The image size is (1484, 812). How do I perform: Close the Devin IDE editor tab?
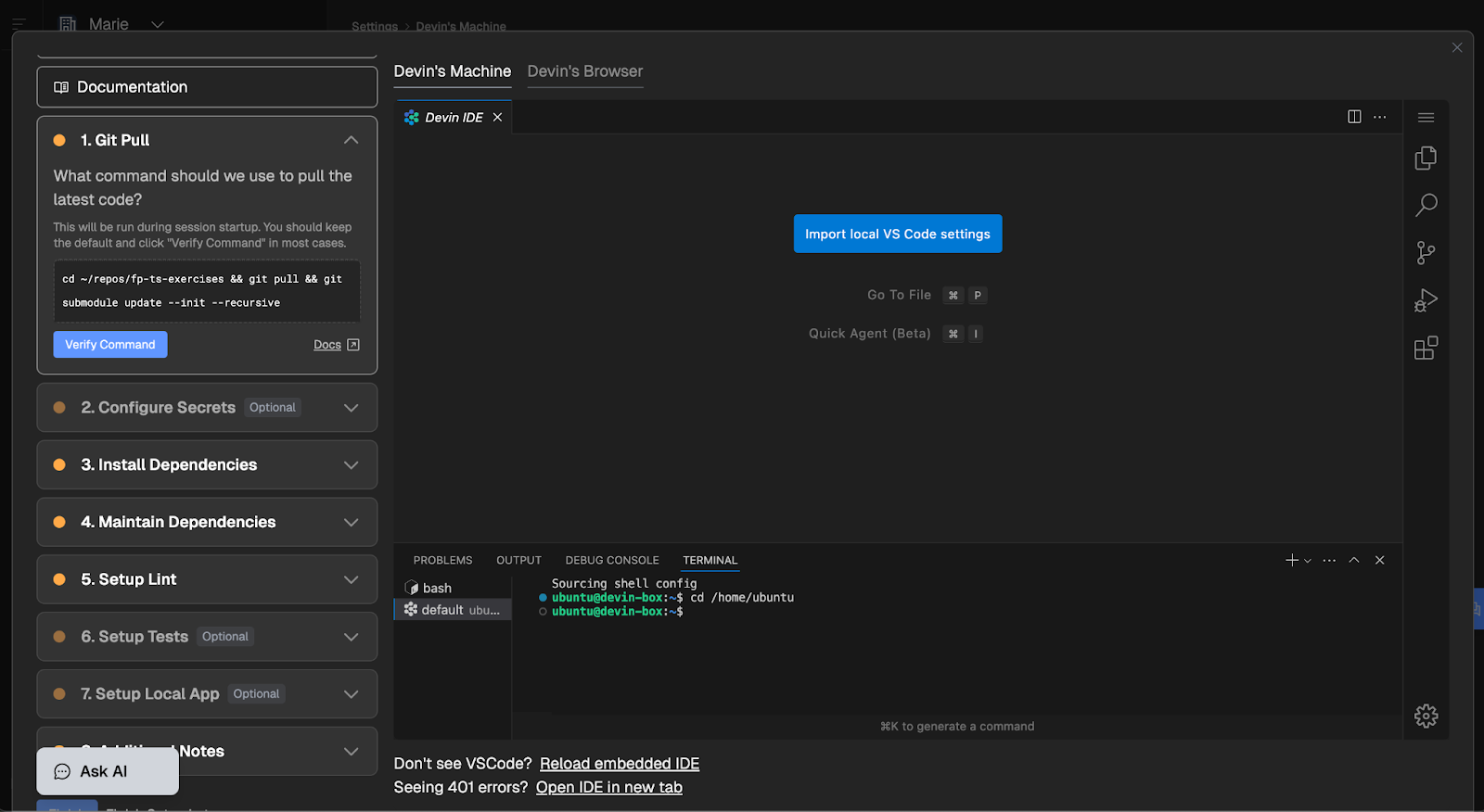pyautogui.click(x=497, y=117)
